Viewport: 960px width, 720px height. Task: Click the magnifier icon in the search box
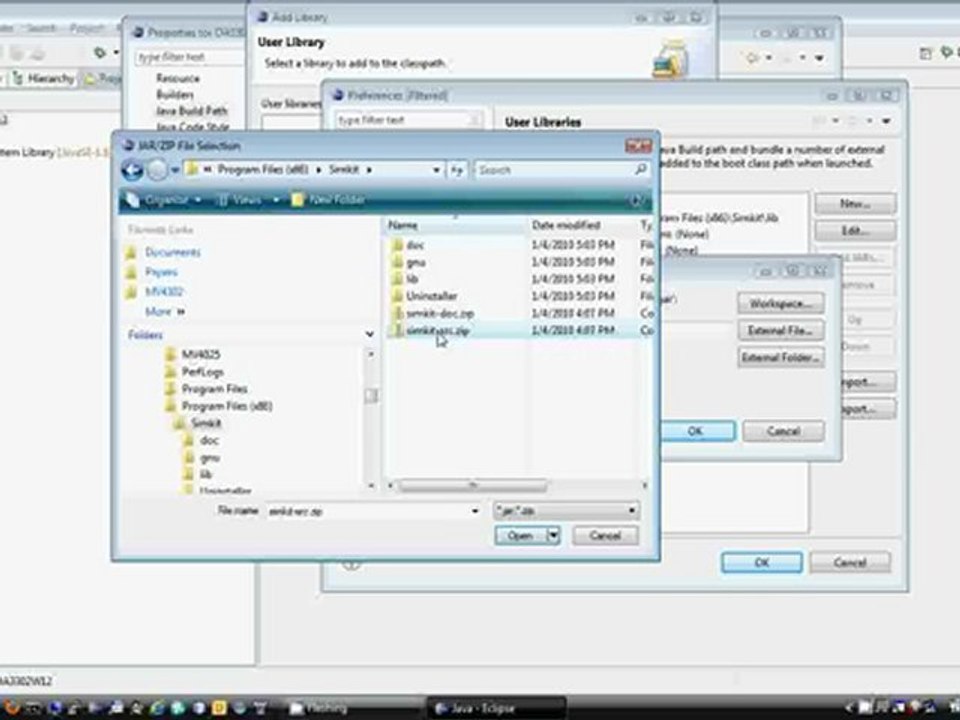pos(640,169)
